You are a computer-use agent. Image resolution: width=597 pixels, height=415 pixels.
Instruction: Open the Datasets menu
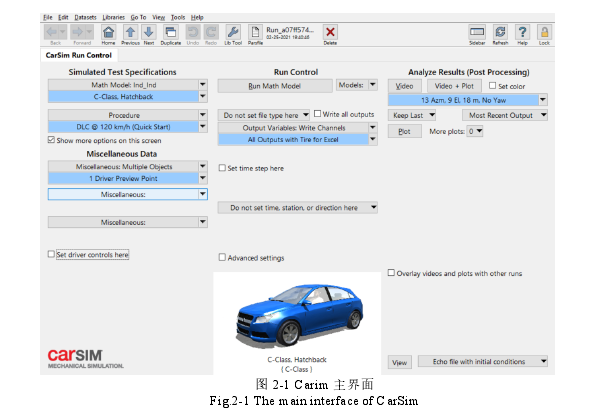[x=85, y=17]
